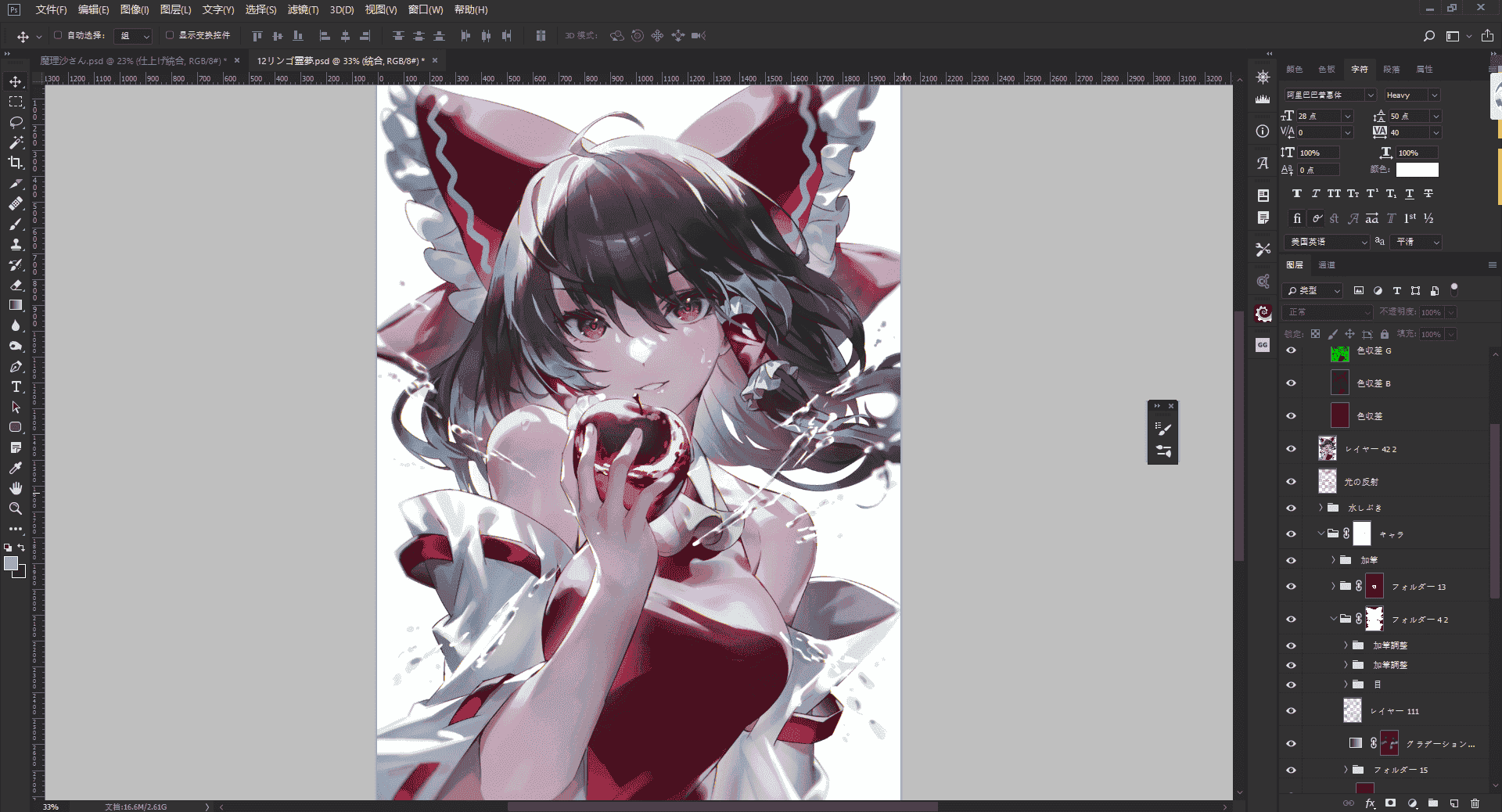The image size is (1502, 812).
Task: Select the Clone Stamp tool
Action: [x=16, y=244]
